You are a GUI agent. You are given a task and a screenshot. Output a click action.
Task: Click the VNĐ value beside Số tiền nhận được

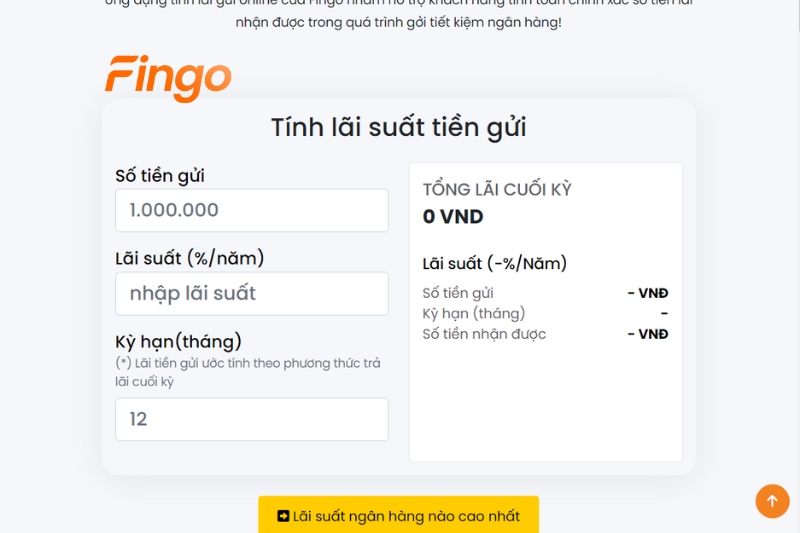point(648,334)
